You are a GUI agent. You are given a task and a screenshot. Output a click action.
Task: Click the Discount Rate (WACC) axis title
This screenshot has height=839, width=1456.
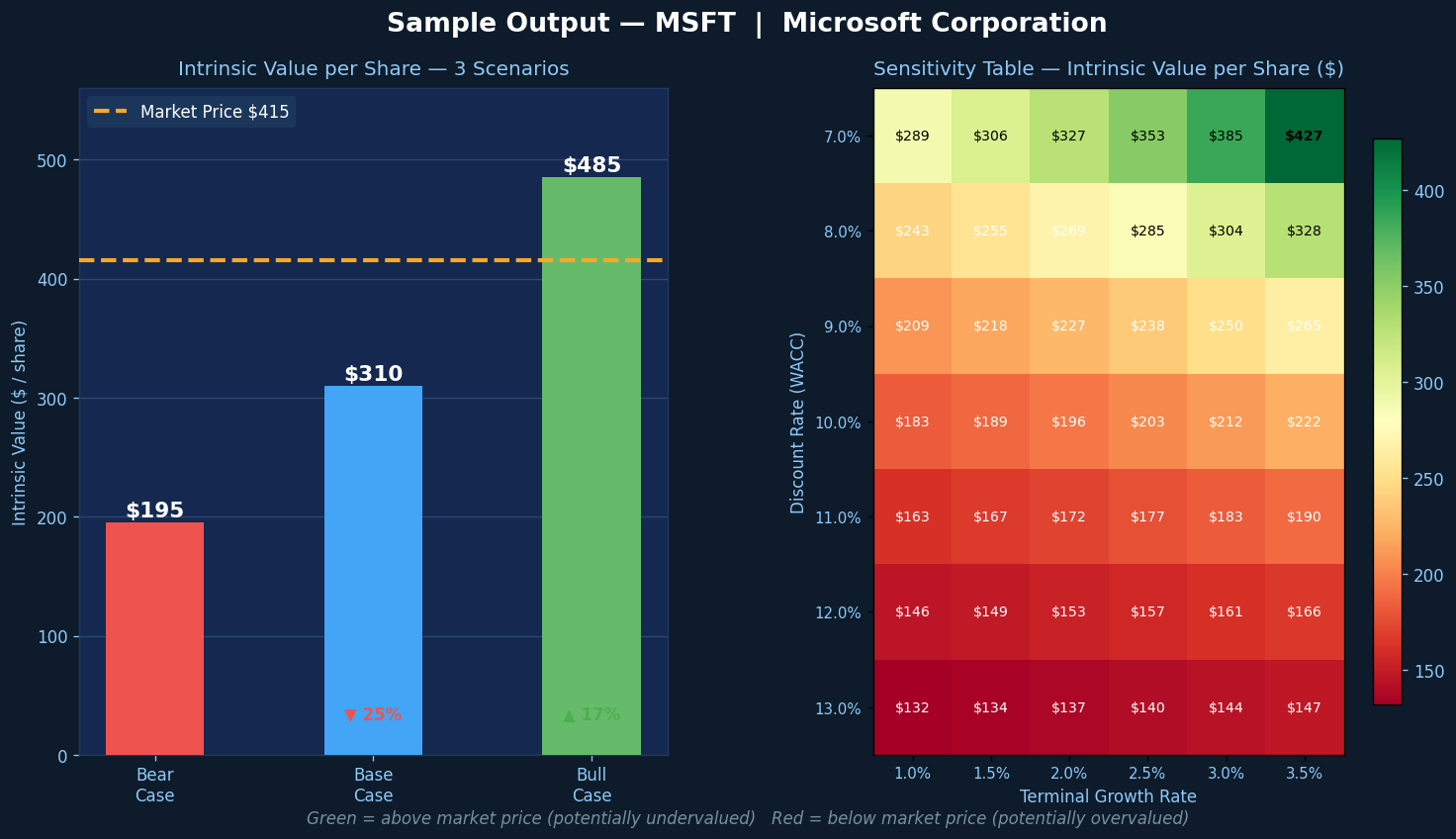tap(798, 422)
